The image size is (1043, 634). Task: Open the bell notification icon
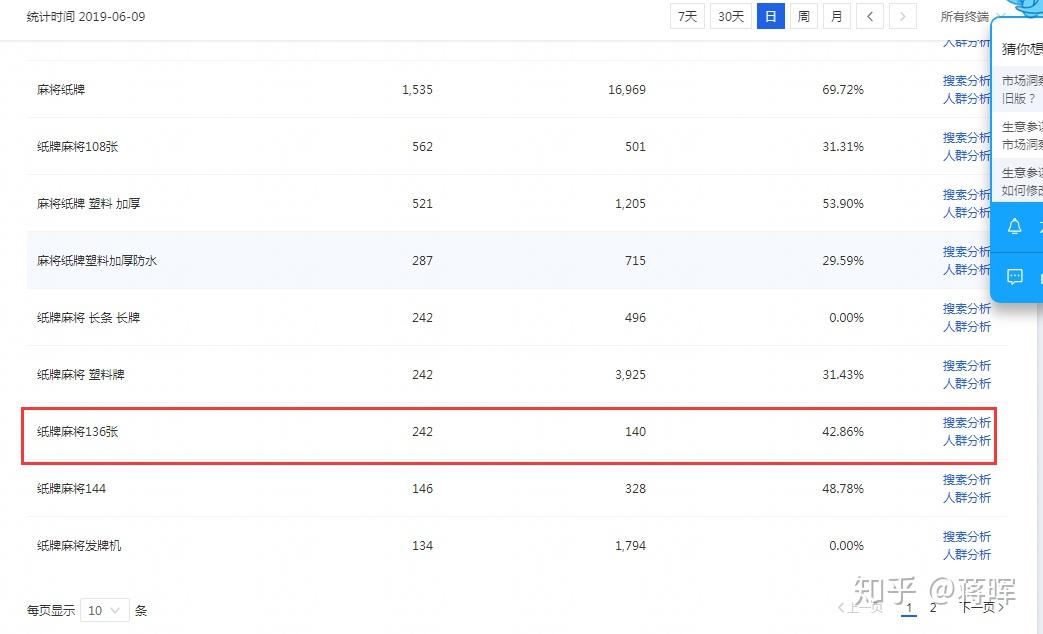1014,227
